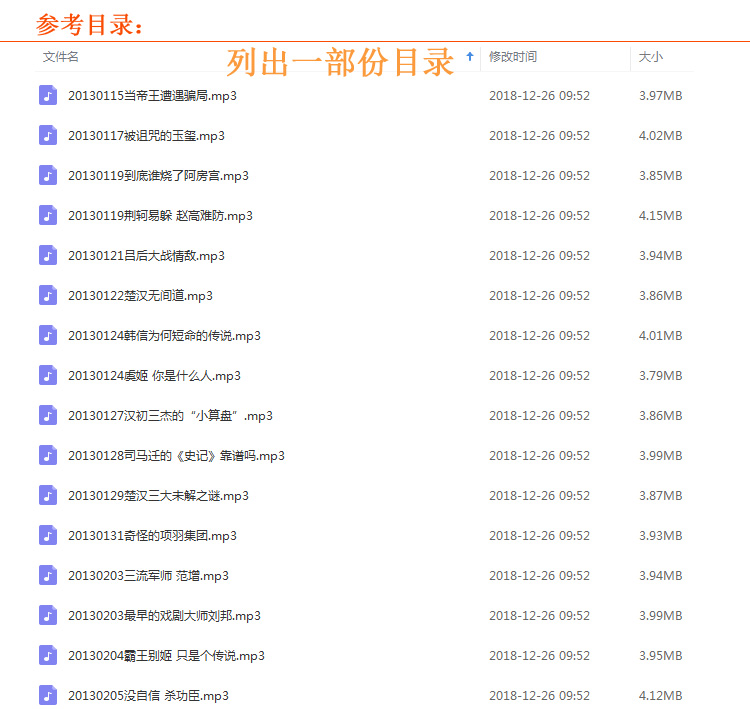
Task: Click 20130203最早的戏剧大师刘邦.mp3 file name
Action: pyautogui.click(x=164, y=616)
